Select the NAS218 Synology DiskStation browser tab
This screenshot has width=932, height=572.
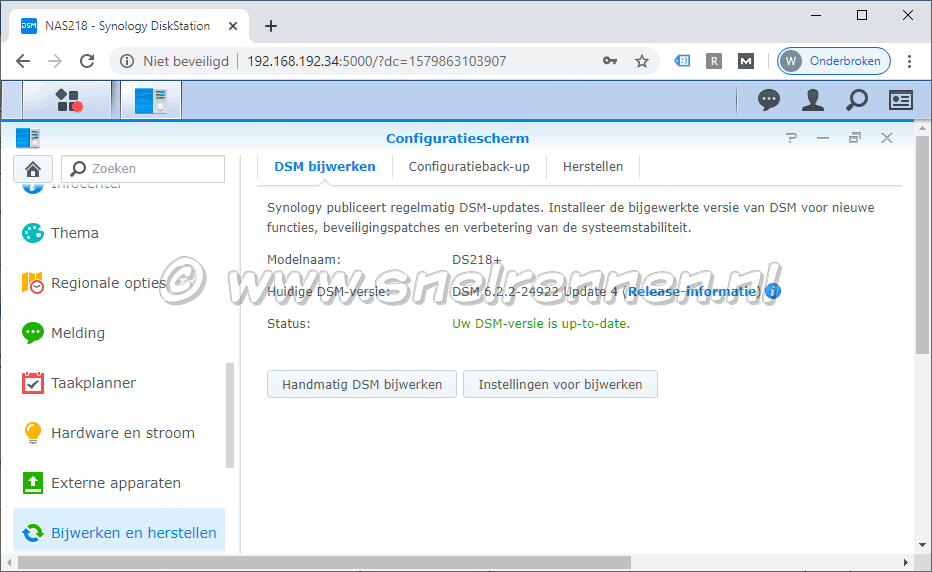(x=128, y=26)
